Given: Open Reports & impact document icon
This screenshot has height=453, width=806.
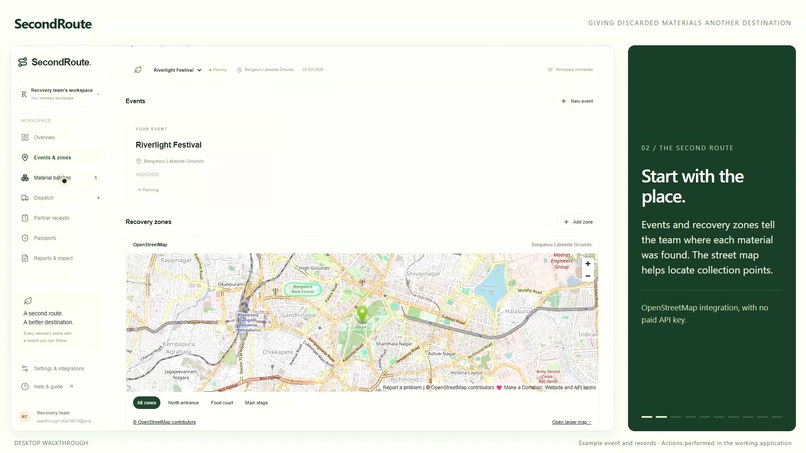Looking at the screenshot, I should [25, 258].
